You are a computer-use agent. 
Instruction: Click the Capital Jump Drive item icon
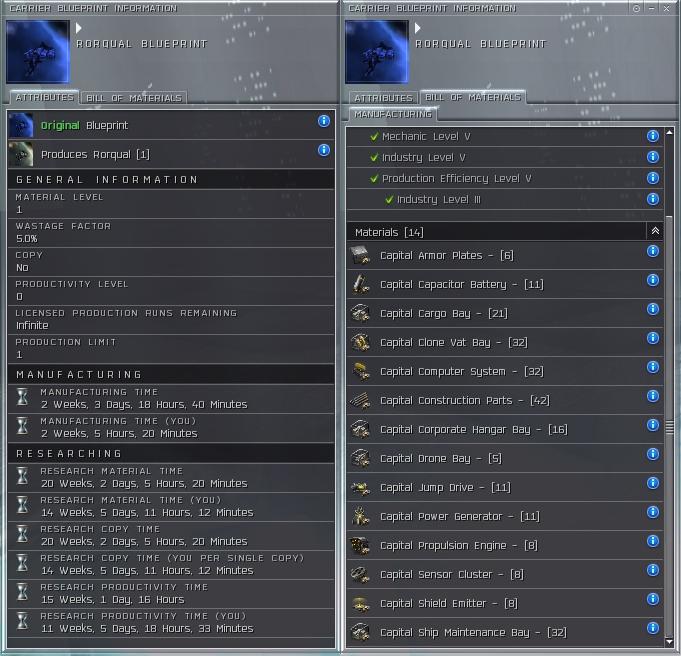360,487
